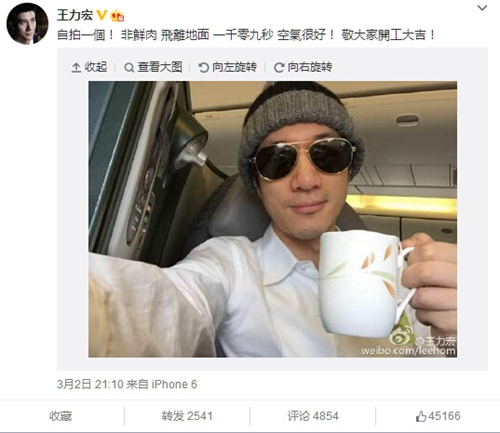Screen dimensions: 500x433
Task: Click 收藏 to favorite this post
Action: [61, 416]
